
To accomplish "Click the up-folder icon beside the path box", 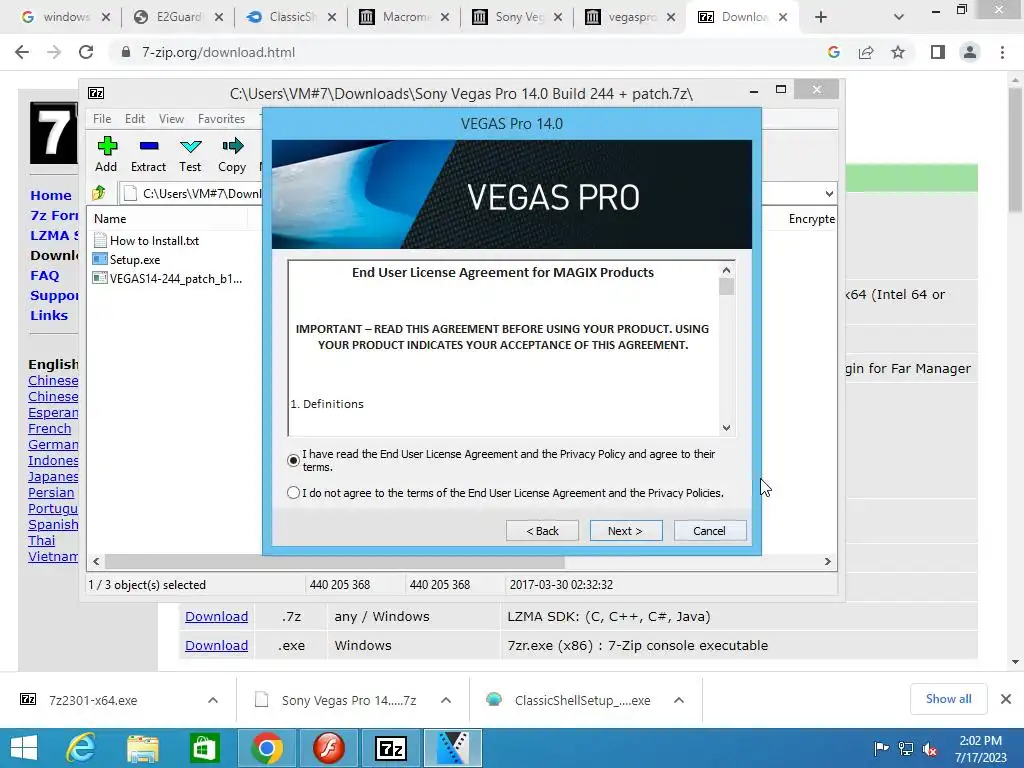I will (x=99, y=193).
